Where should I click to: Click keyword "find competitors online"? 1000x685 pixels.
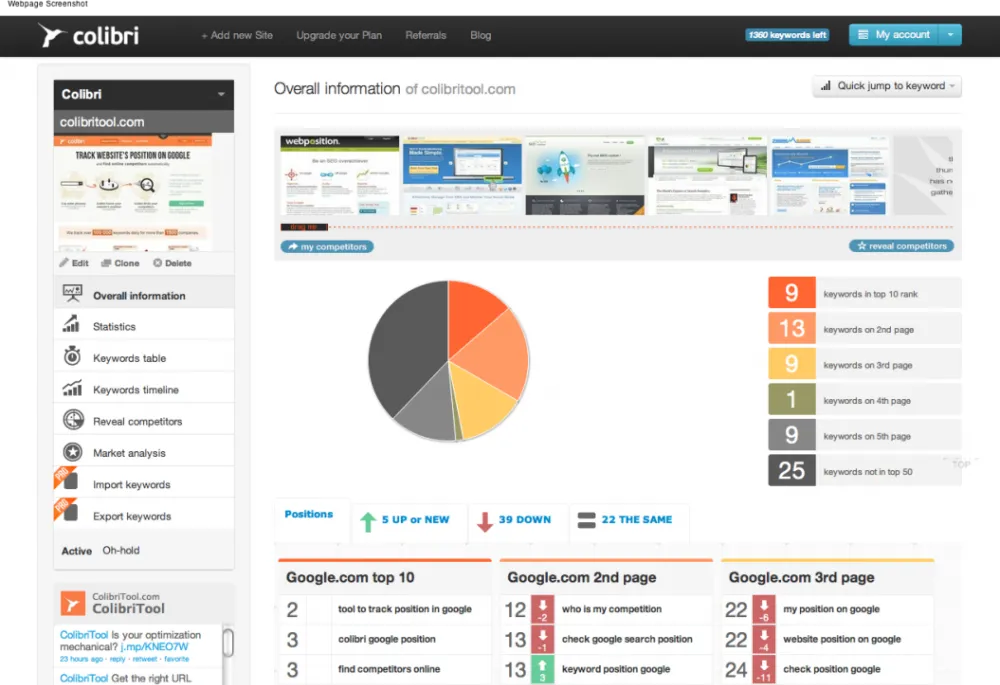[x=388, y=669]
